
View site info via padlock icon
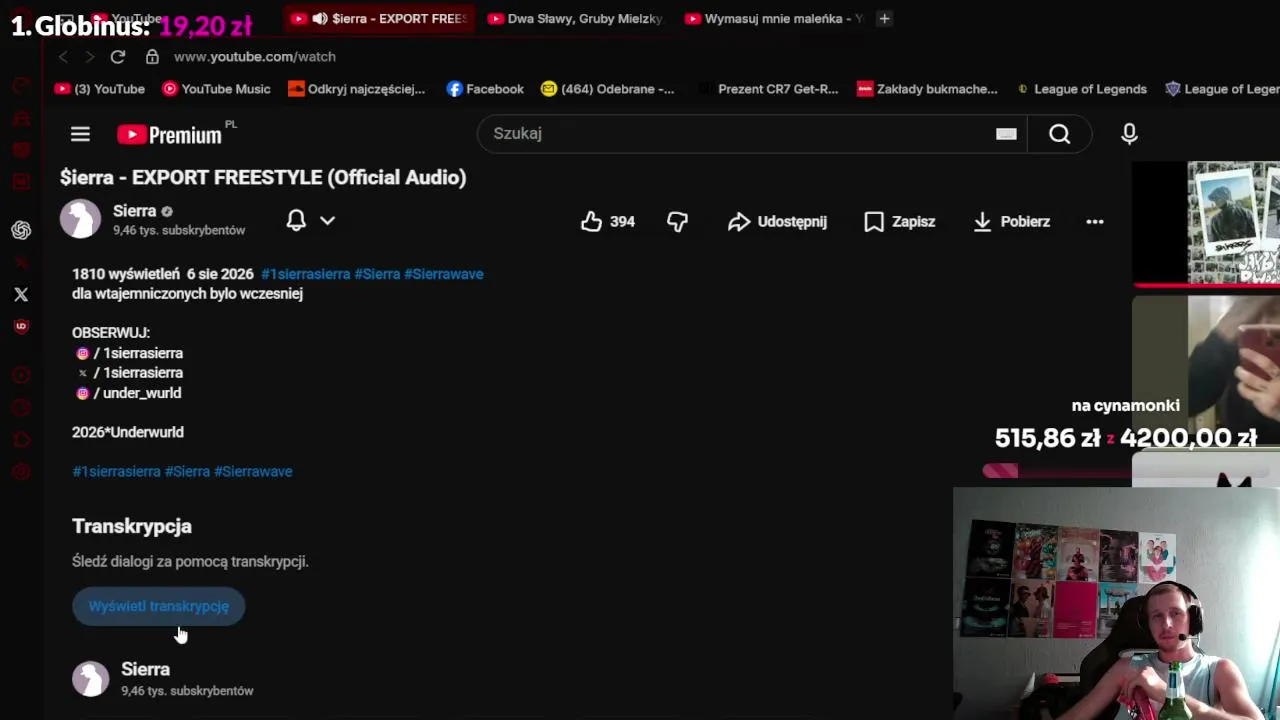coord(152,57)
